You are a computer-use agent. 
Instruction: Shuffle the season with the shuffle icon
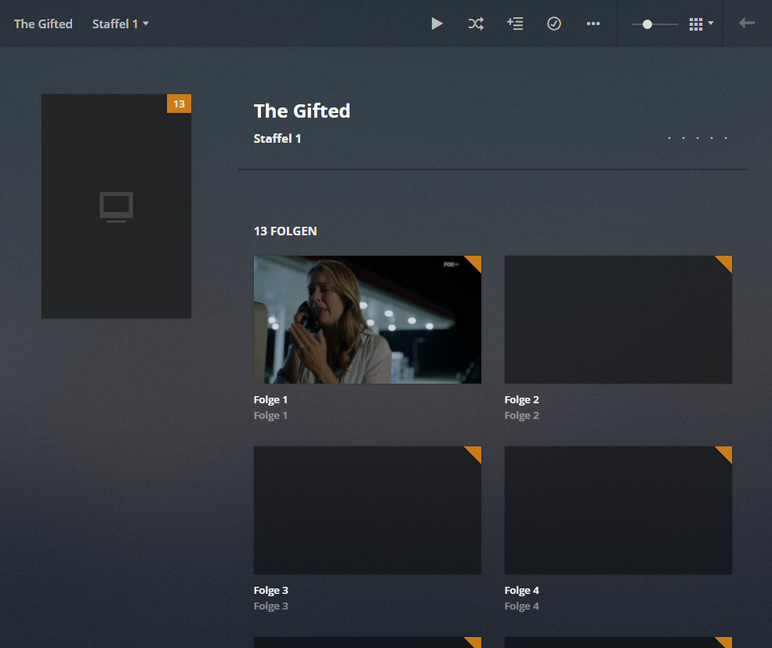click(x=476, y=24)
